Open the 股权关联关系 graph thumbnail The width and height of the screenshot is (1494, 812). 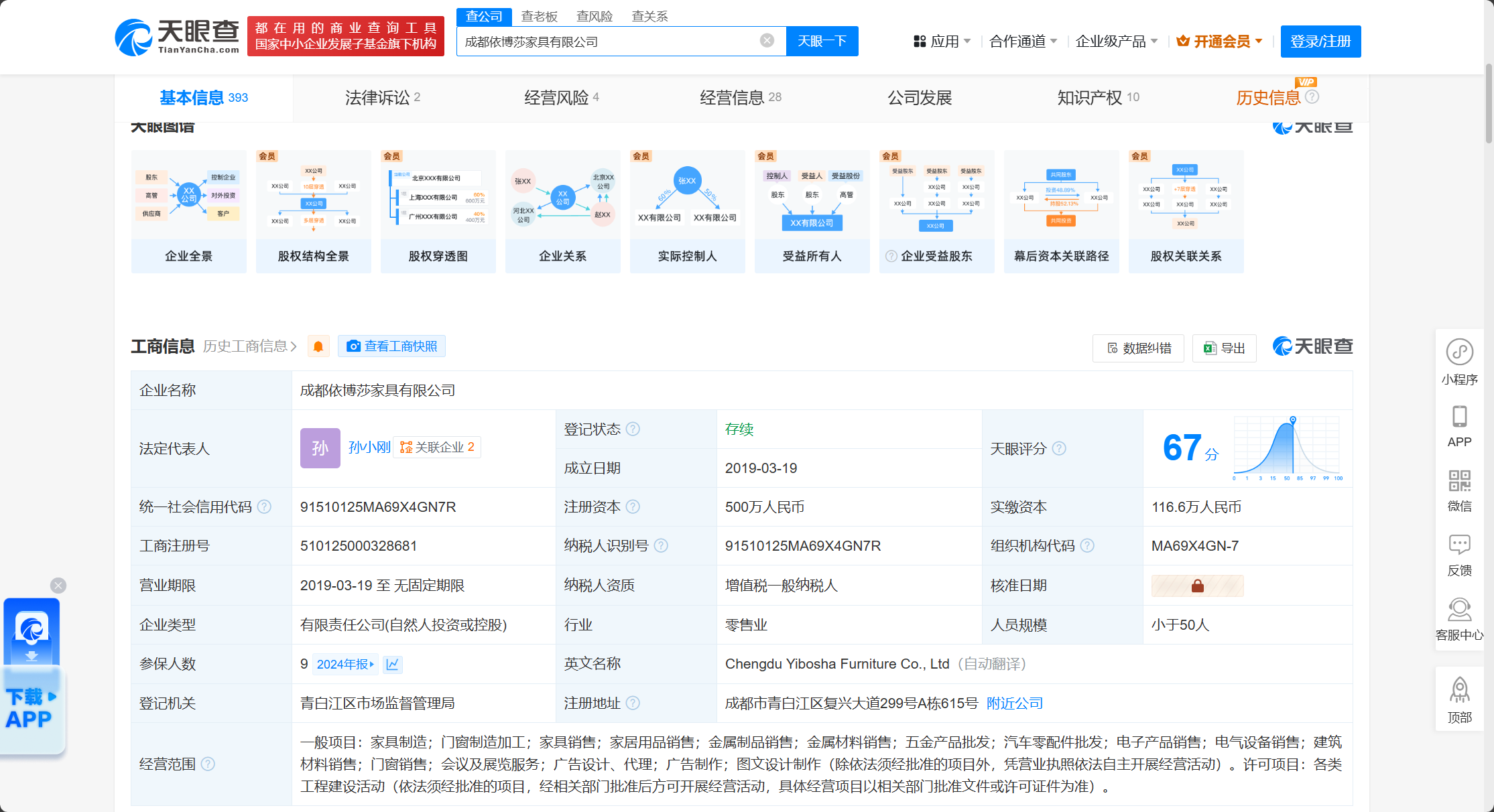point(1186,212)
